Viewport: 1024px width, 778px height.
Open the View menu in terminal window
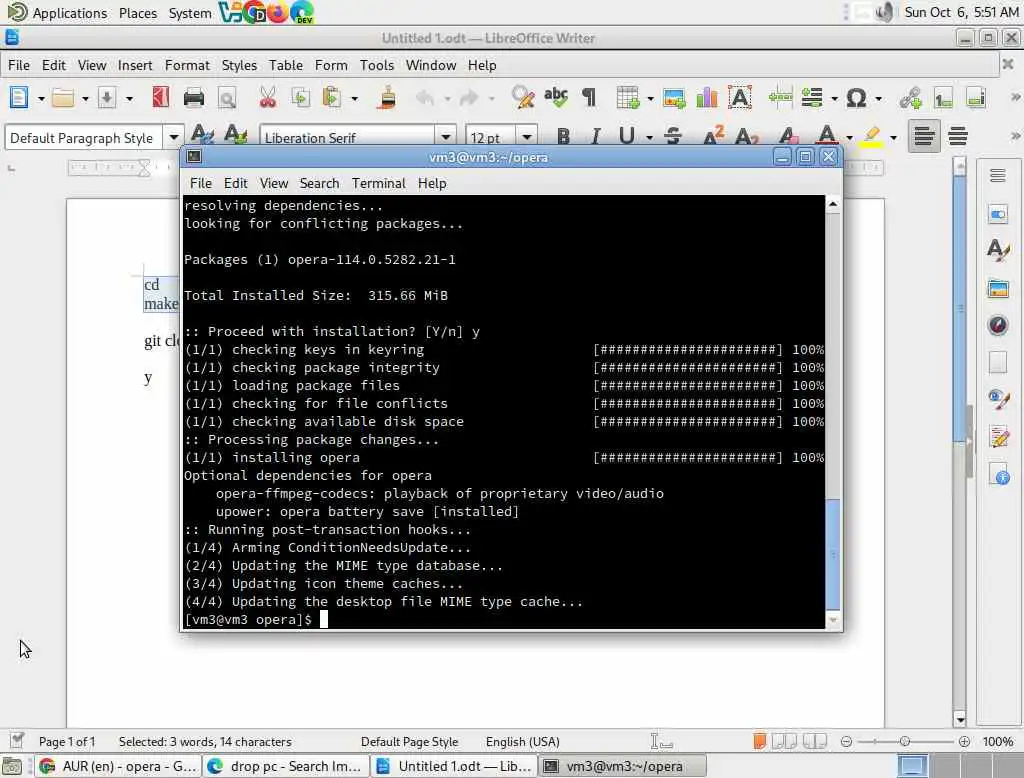point(274,184)
